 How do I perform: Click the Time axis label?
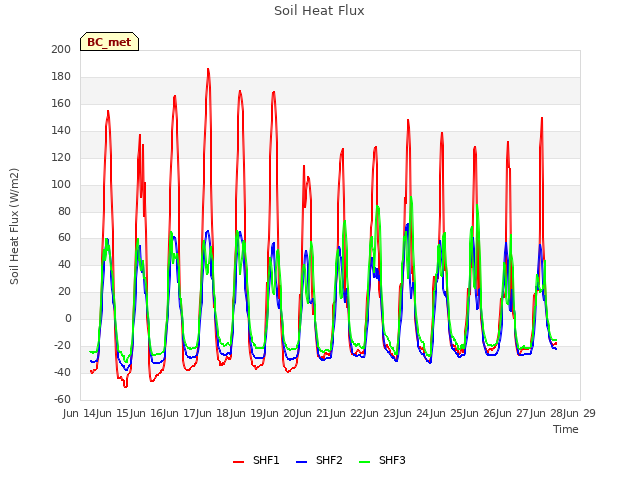point(566,429)
